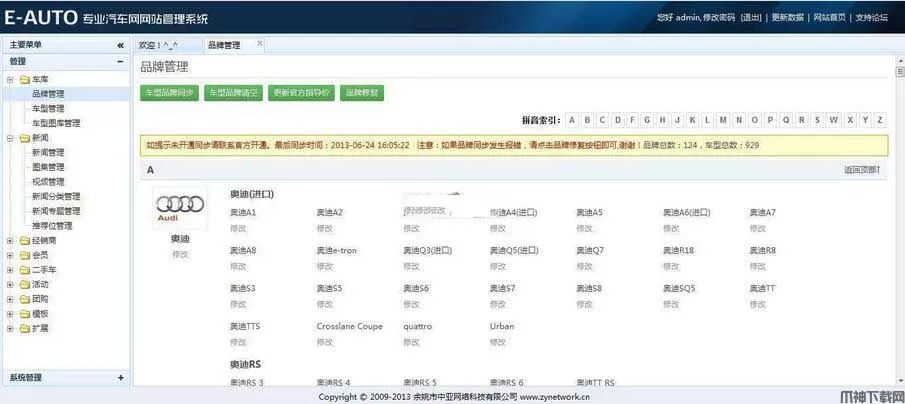
Task: Collapse the main menu sidebar with double-chevron icon
Action: click(120, 45)
